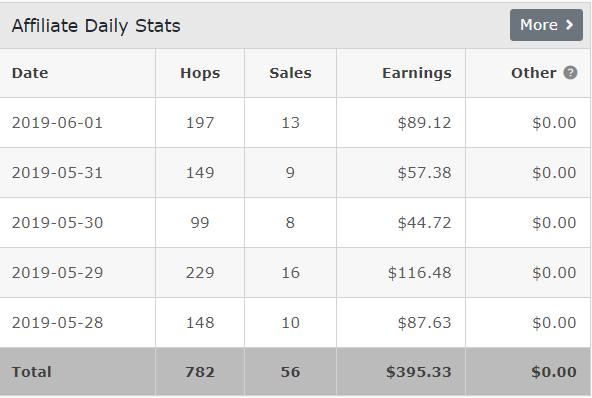The width and height of the screenshot is (592, 398).
Task: Click the total sales 56 cell
Action: pyautogui.click(x=290, y=372)
